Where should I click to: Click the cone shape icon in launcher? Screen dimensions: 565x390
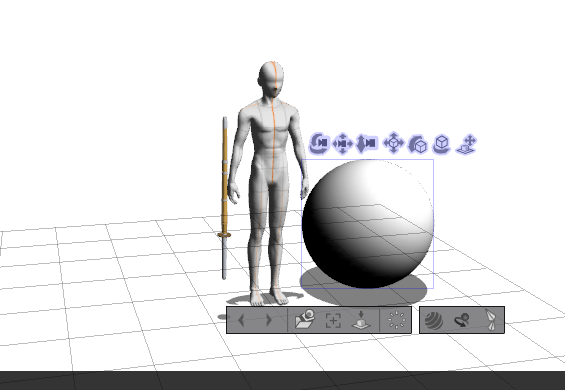(x=490, y=320)
